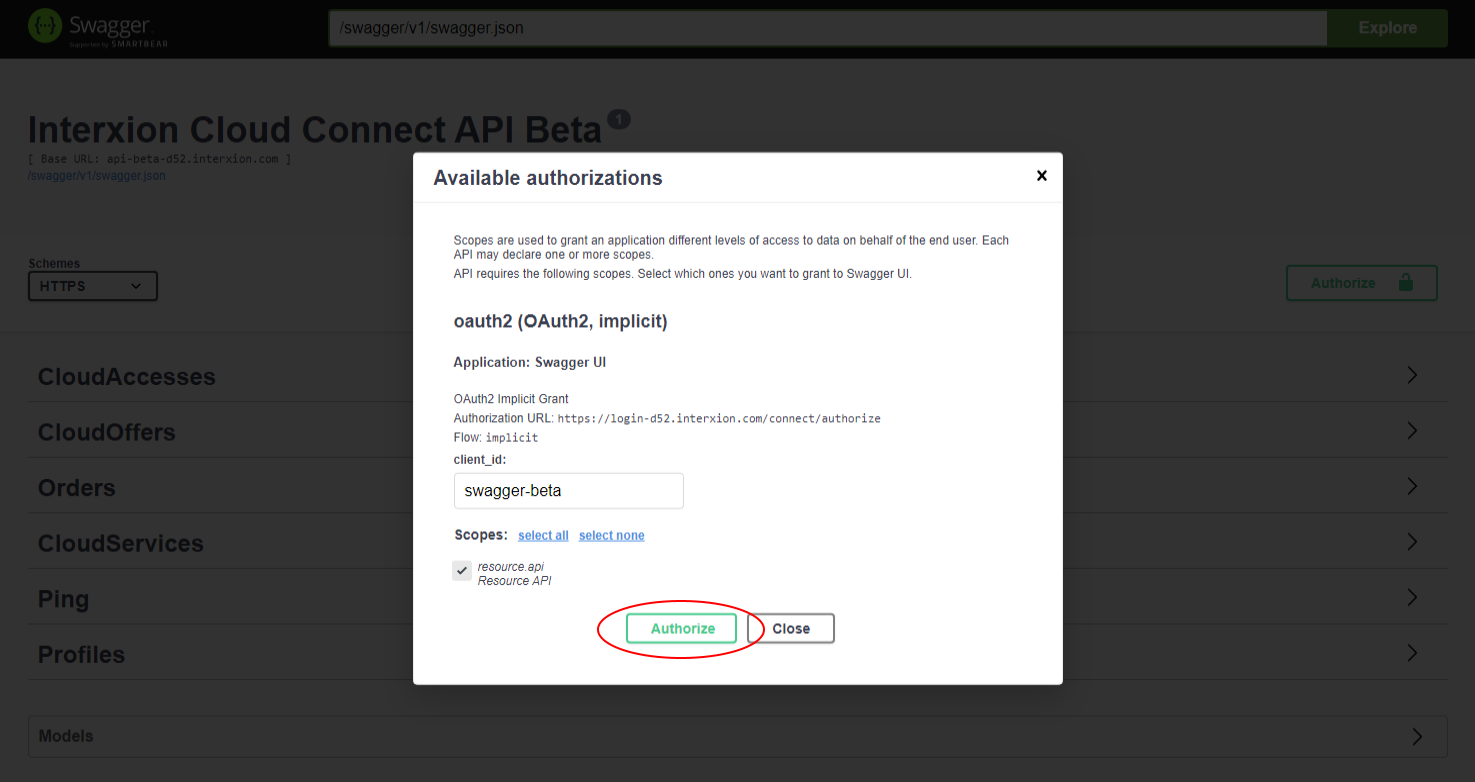This screenshot has width=1475, height=782.
Task: Click the version badge next to the API title
Action: point(619,119)
